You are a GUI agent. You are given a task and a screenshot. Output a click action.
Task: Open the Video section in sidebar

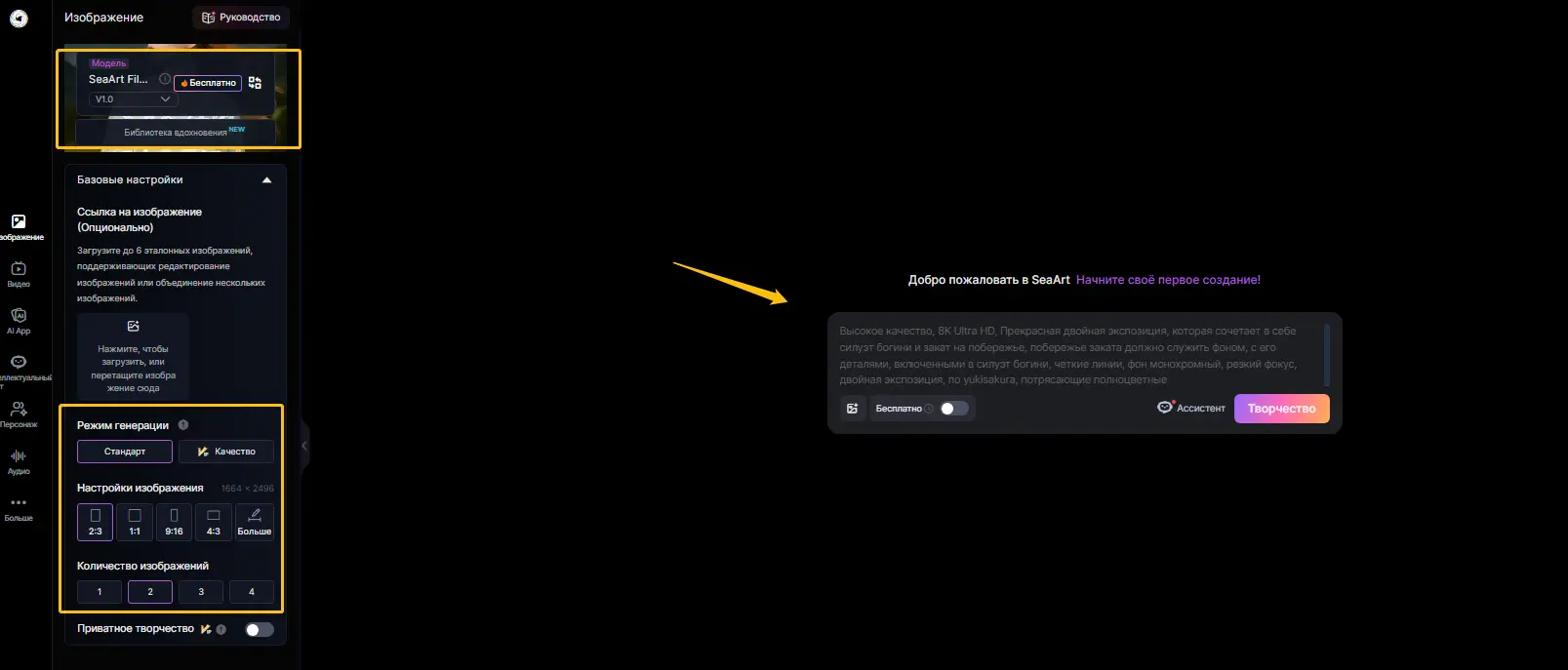tap(19, 273)
